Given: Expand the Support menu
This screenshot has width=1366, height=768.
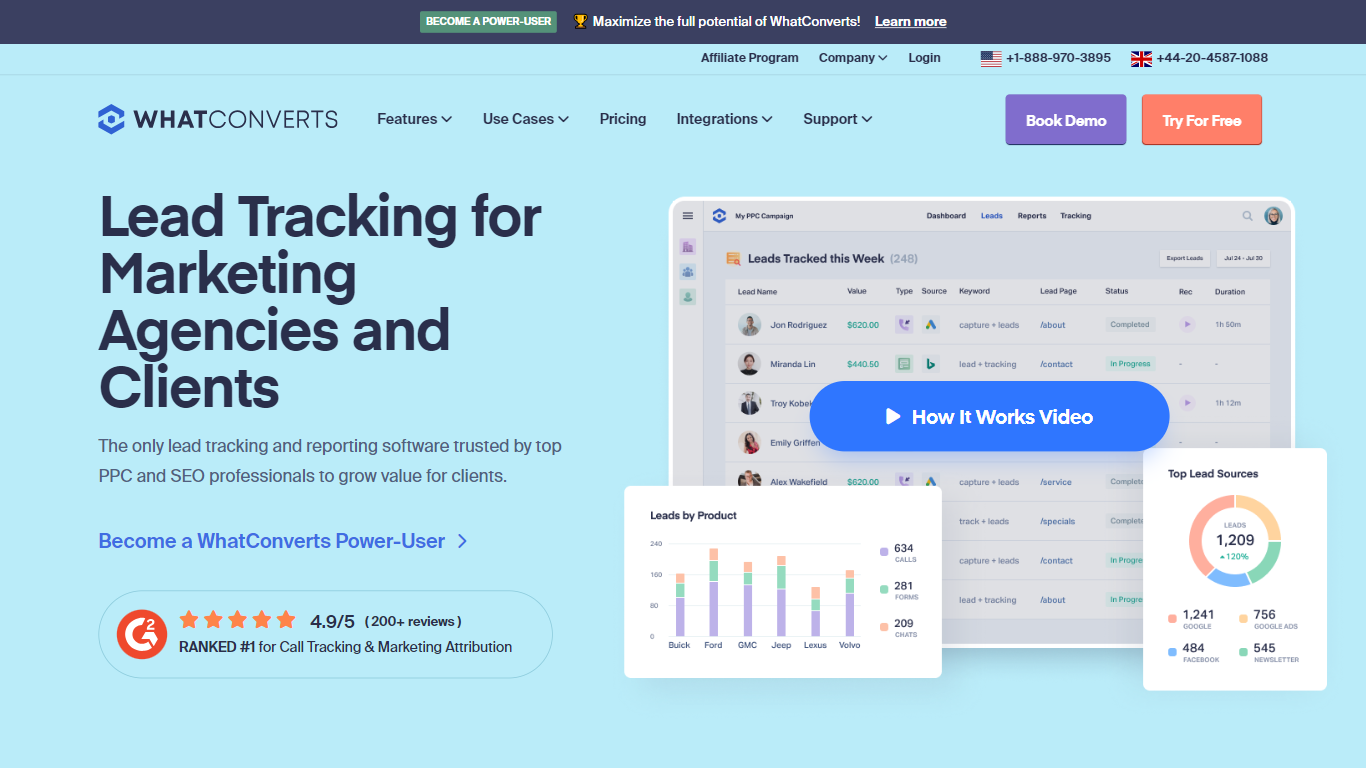Looking at the screenshot, I should (x=838, y=119).
